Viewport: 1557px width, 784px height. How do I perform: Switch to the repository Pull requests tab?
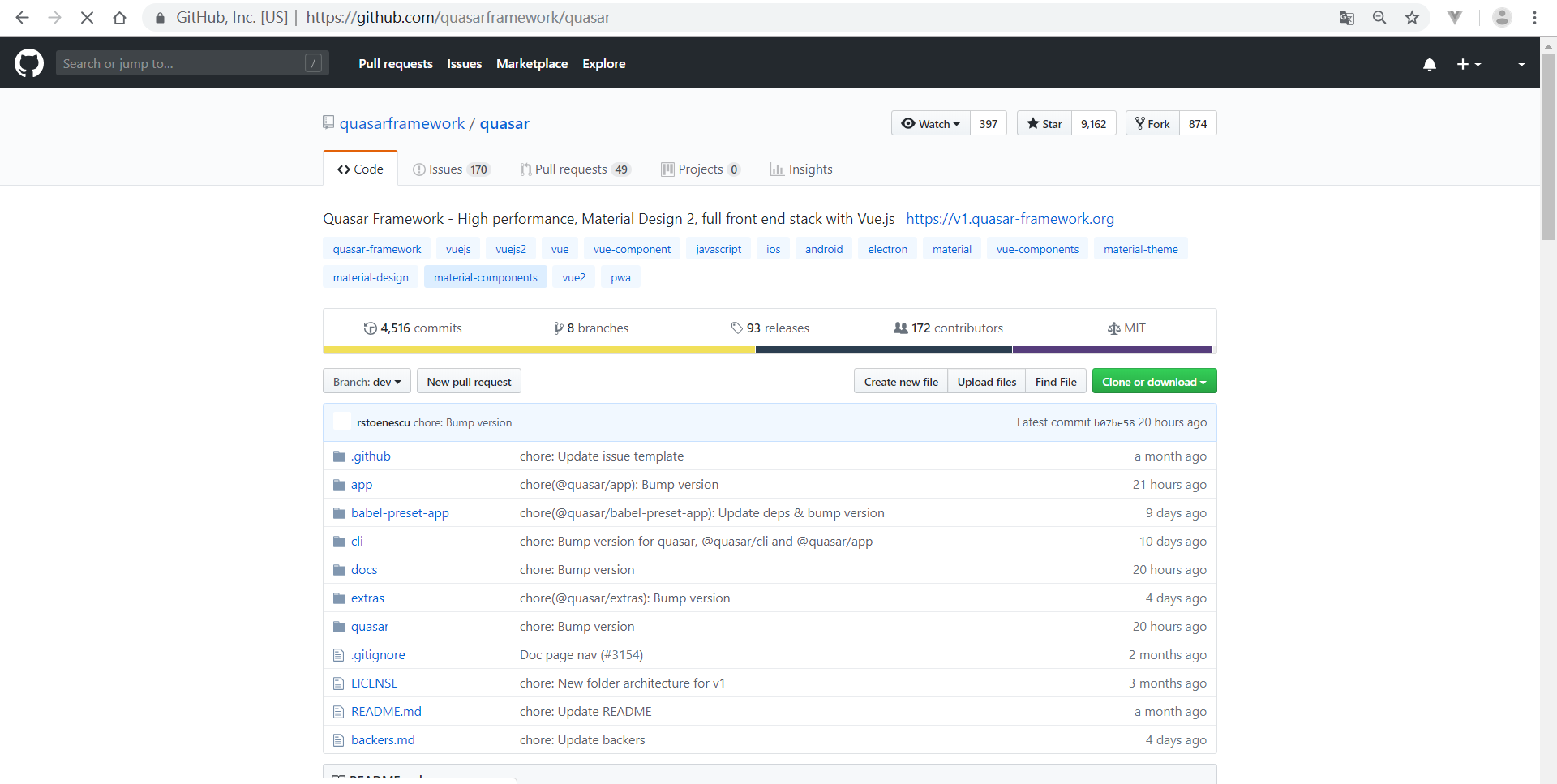click(576, 169)
